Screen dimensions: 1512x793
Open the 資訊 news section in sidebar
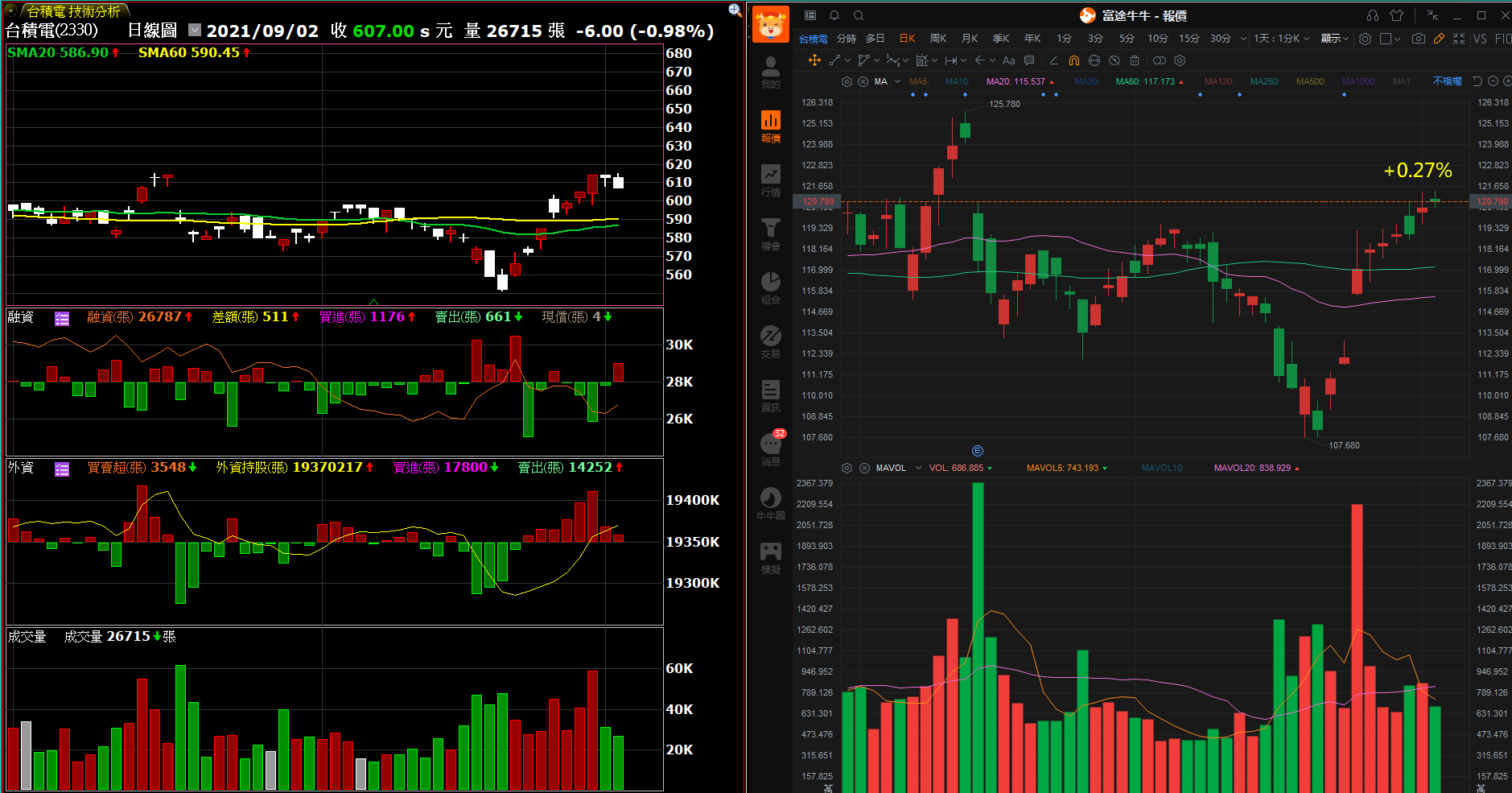[770, 396]
